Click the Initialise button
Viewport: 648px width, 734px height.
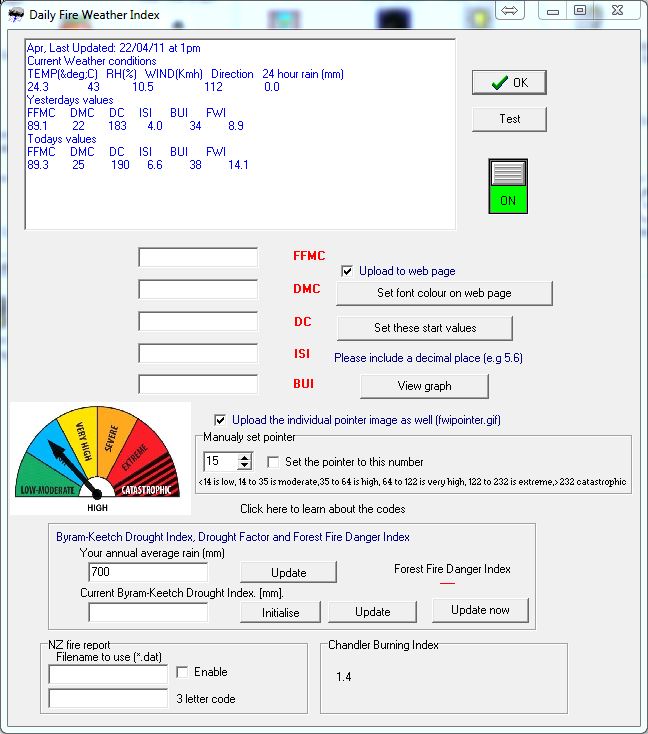(280, 612)
